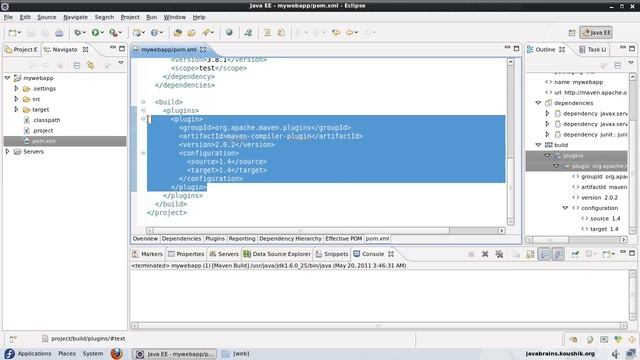Click the [web] taskbar window button
Screen dimensions: 640x360
[236, 354]
